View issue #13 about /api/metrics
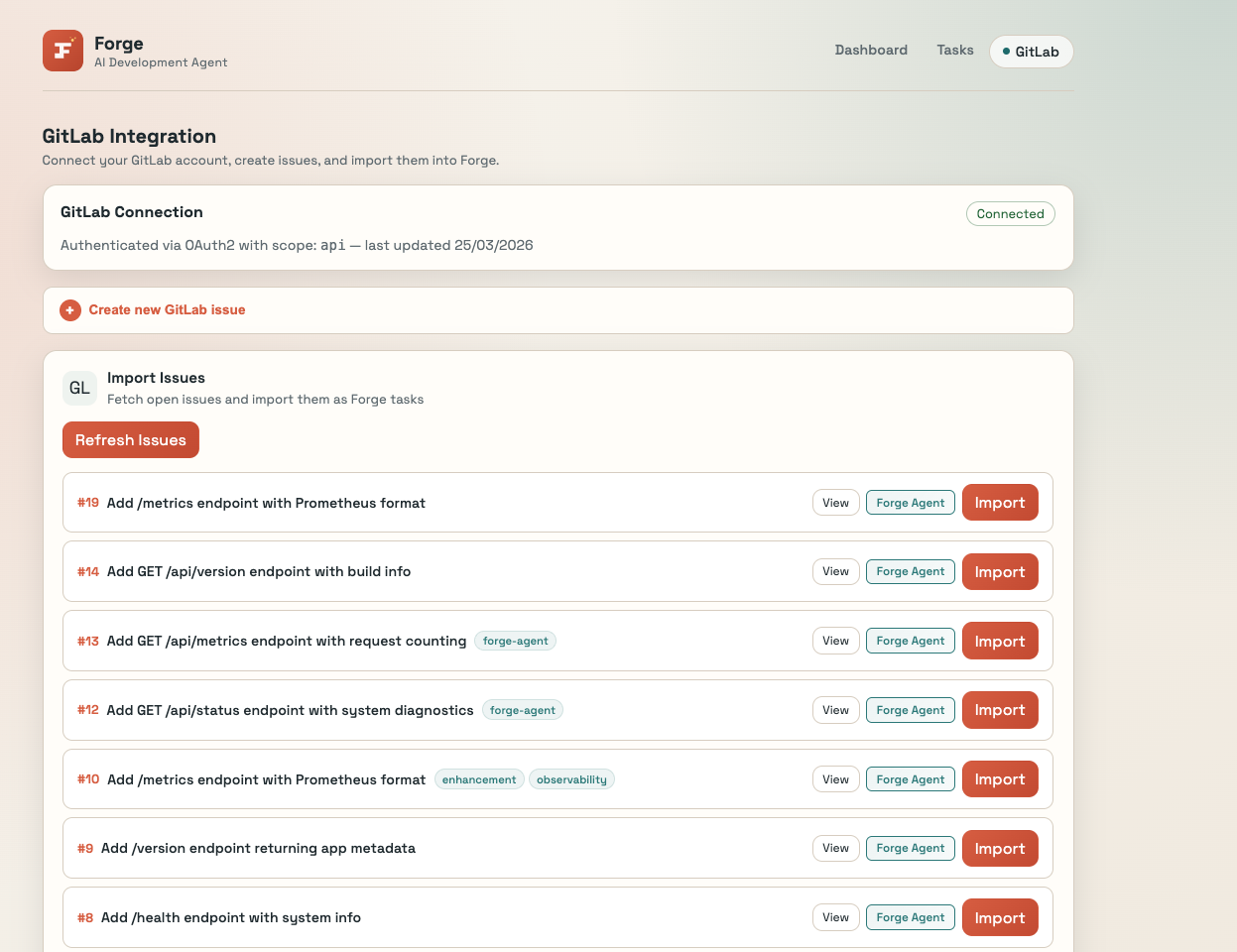 (836, 641)
